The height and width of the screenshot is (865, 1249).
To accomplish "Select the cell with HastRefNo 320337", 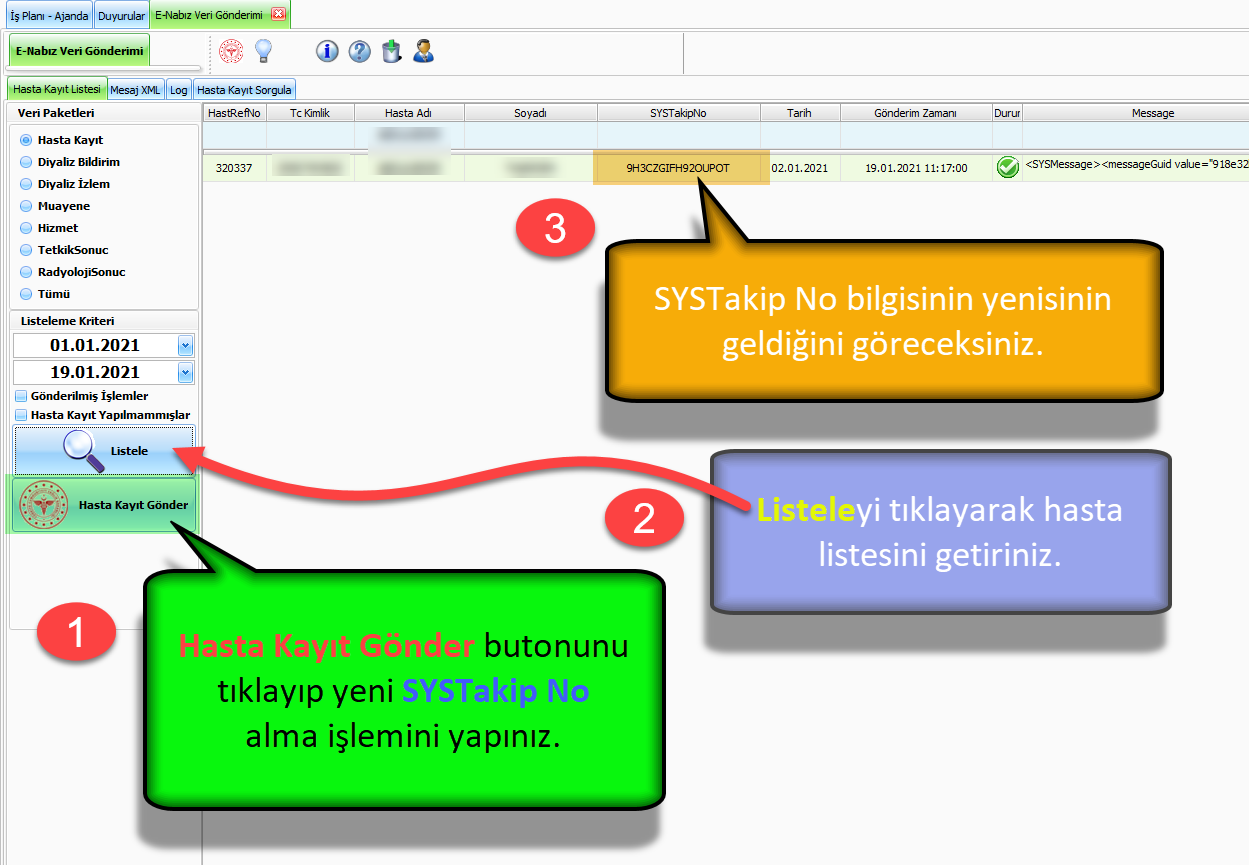I will 234,168.
